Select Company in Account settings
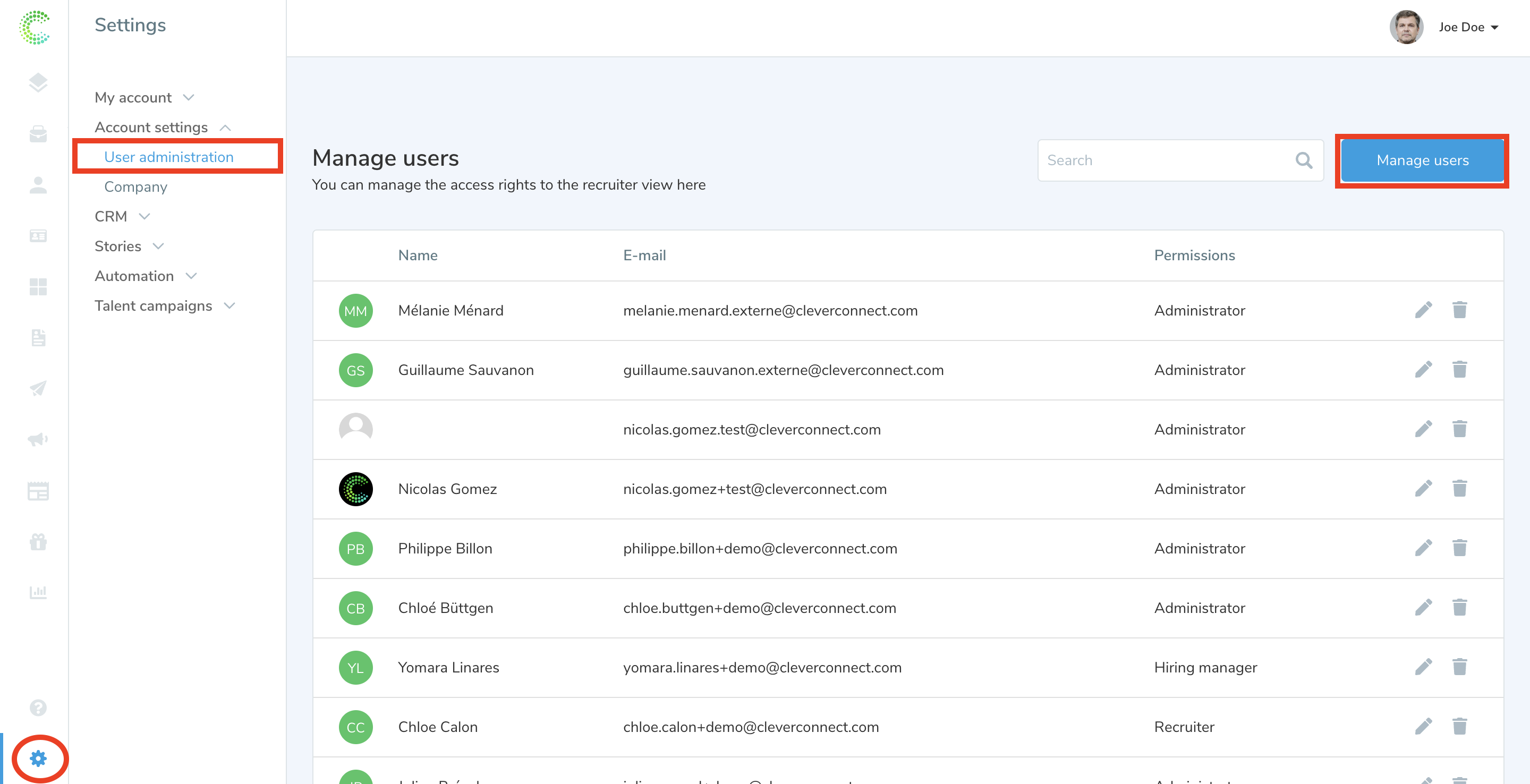1530x784 pixels. point(135,187)
